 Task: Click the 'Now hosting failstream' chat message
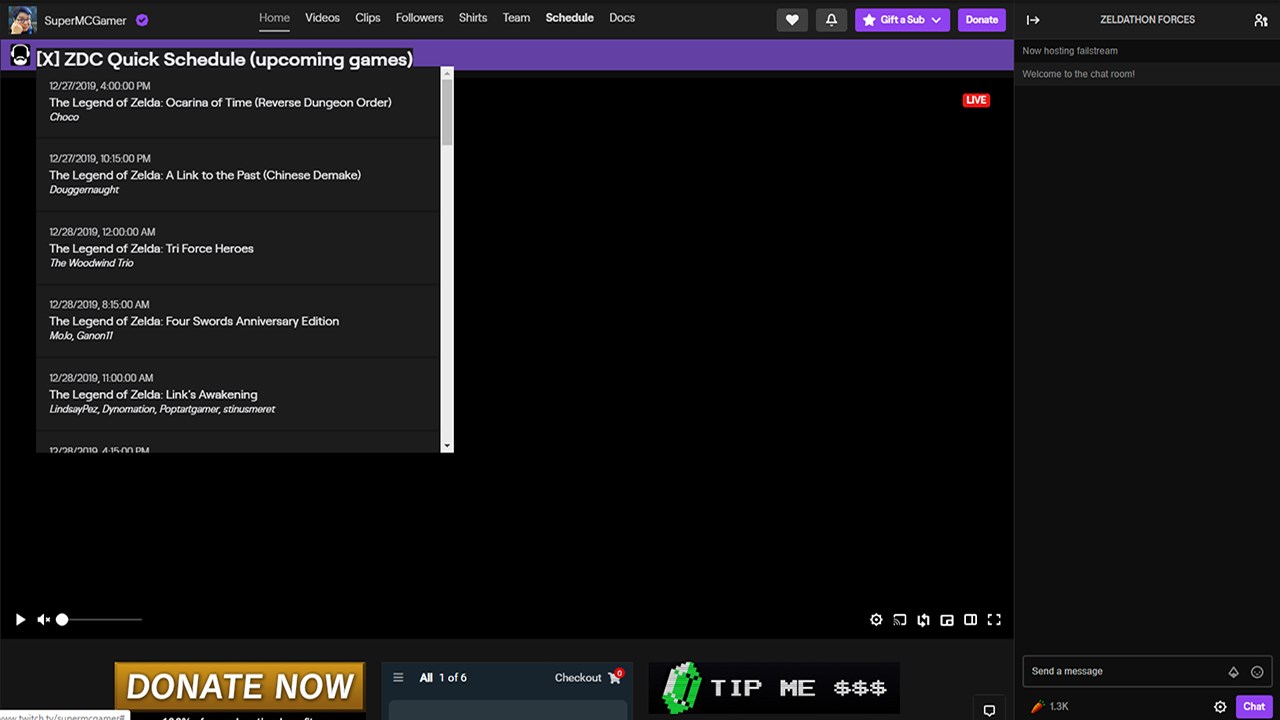(x=1070, y=51)
